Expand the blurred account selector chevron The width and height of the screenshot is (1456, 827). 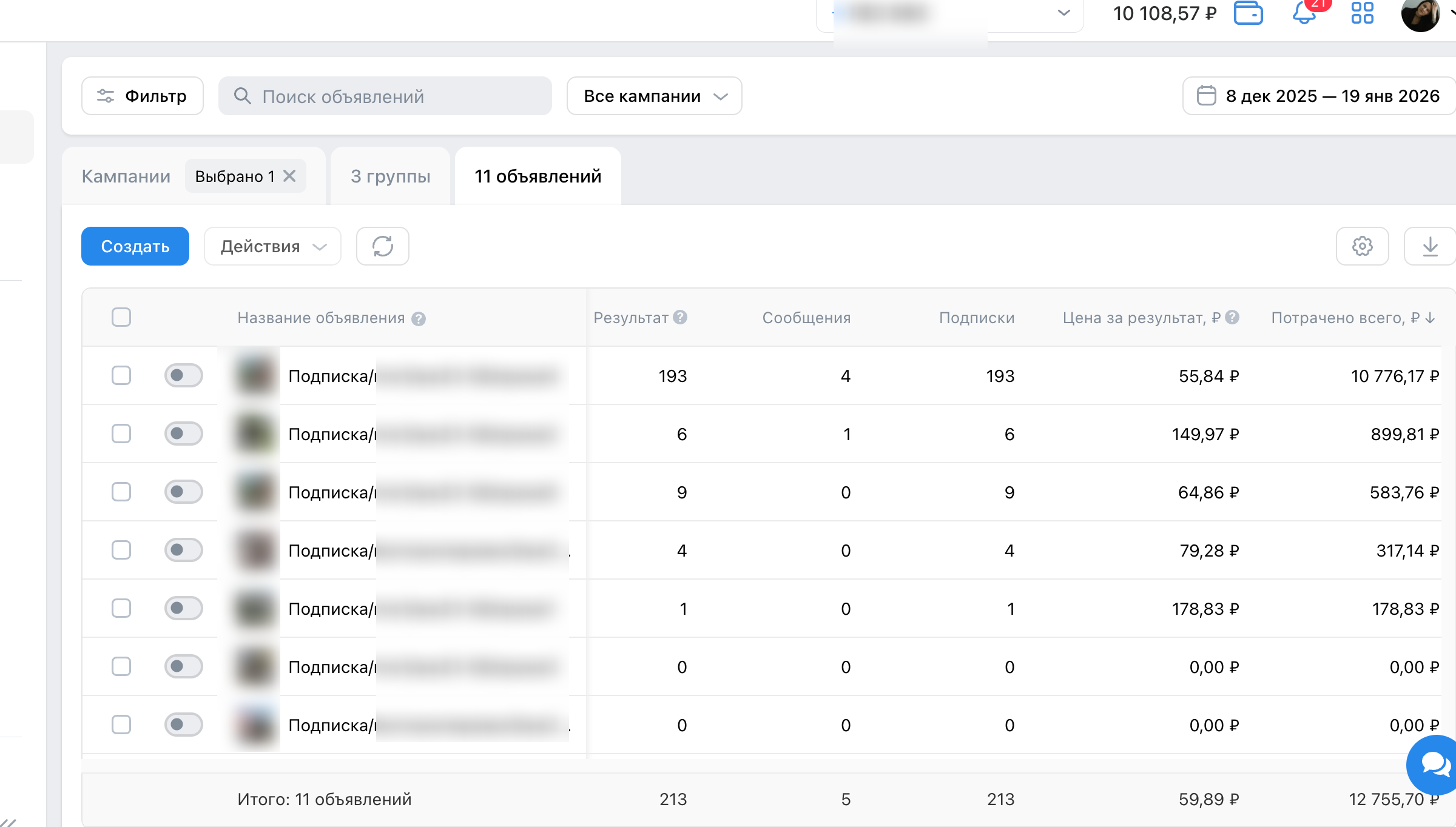click(1063, 13)
